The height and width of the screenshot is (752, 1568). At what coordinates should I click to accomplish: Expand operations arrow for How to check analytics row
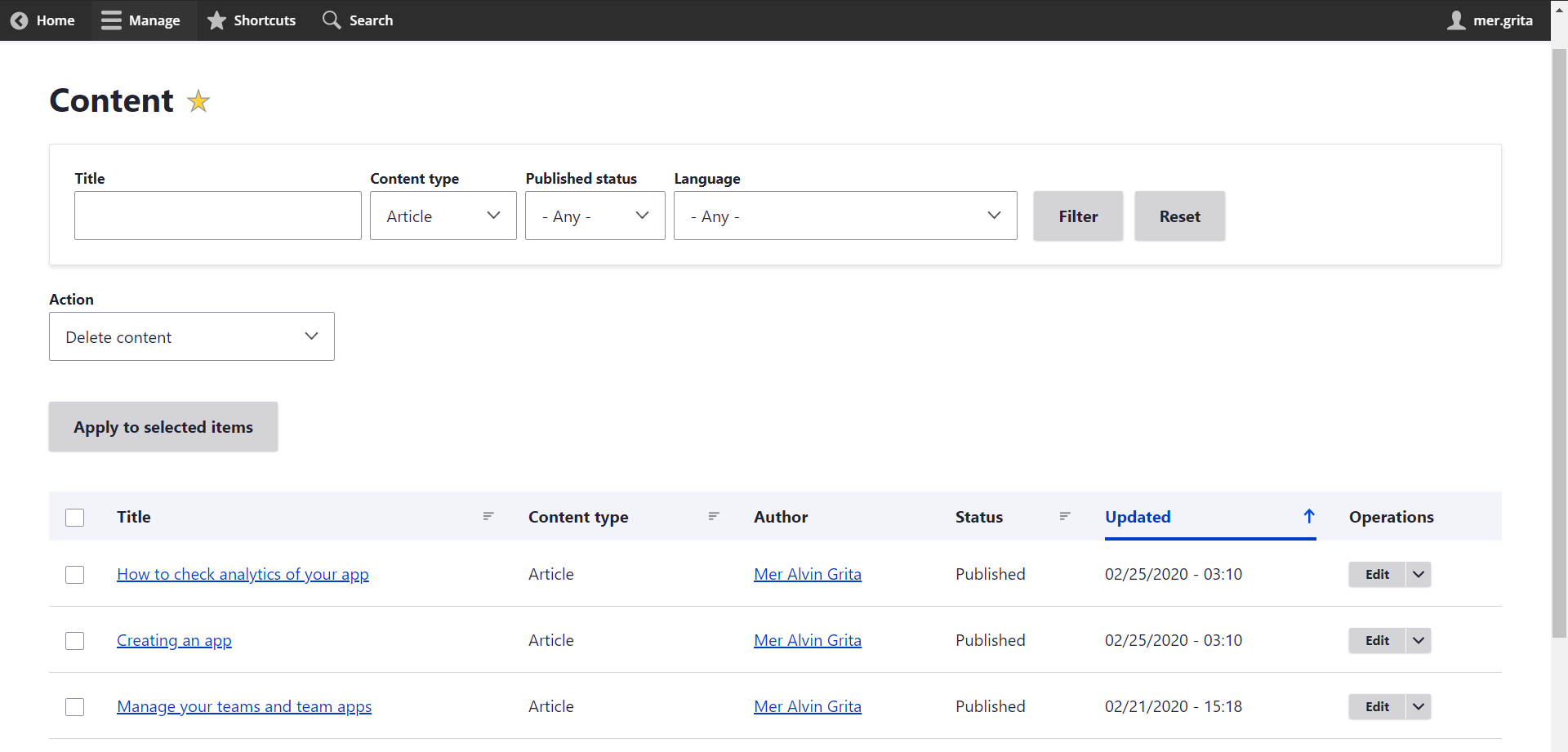(x=1419, y=574)
